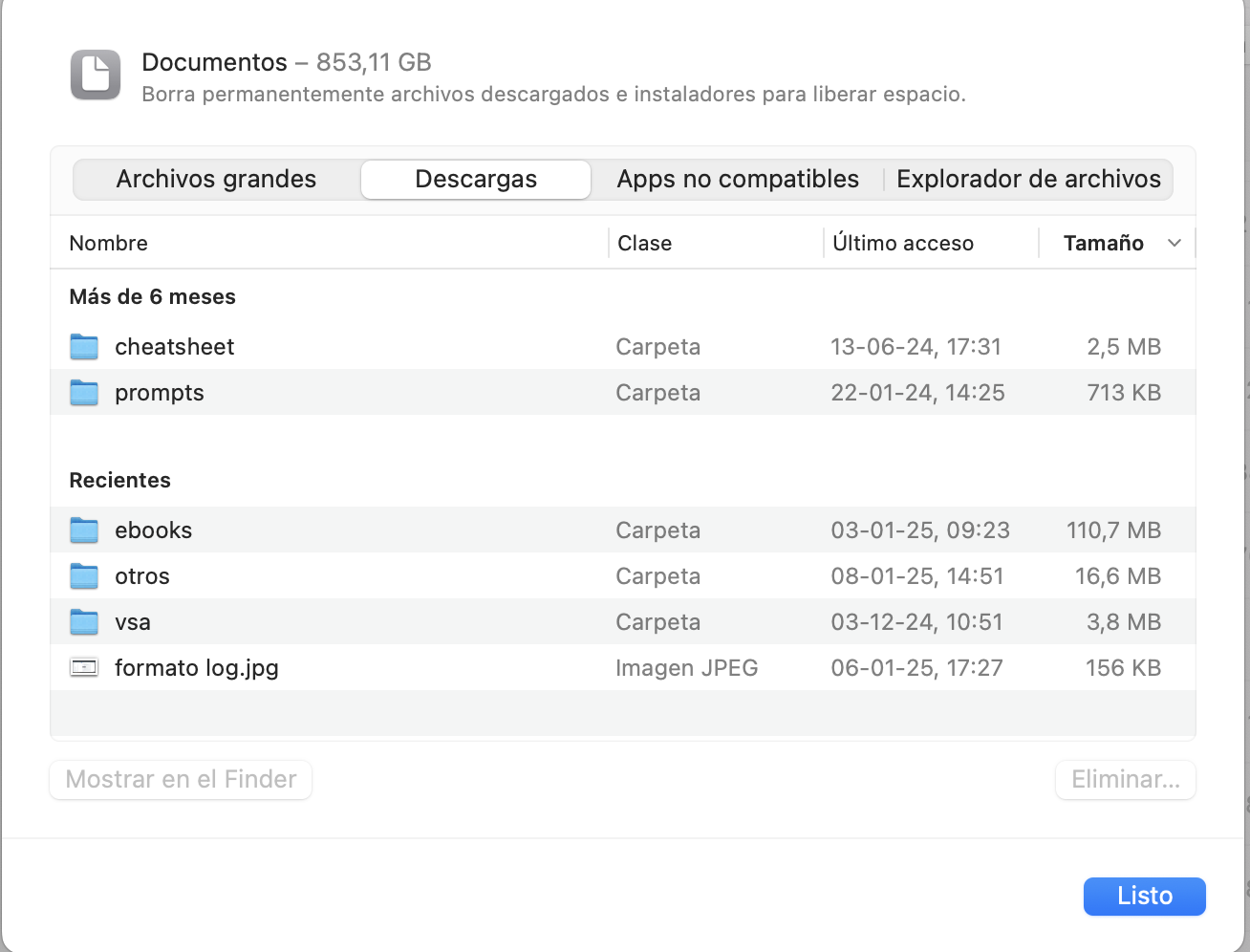This screenshot has height=952, width=1250.
Task: Select the ebooks row size 110,7 MB
Action: pos(1113,530)
